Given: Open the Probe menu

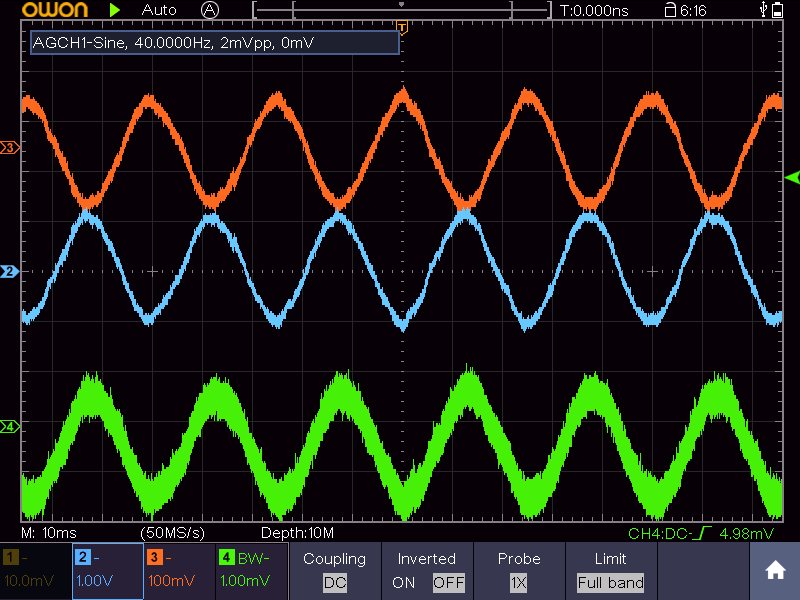Looking at the screenshot, I should (x=519, y=571).
